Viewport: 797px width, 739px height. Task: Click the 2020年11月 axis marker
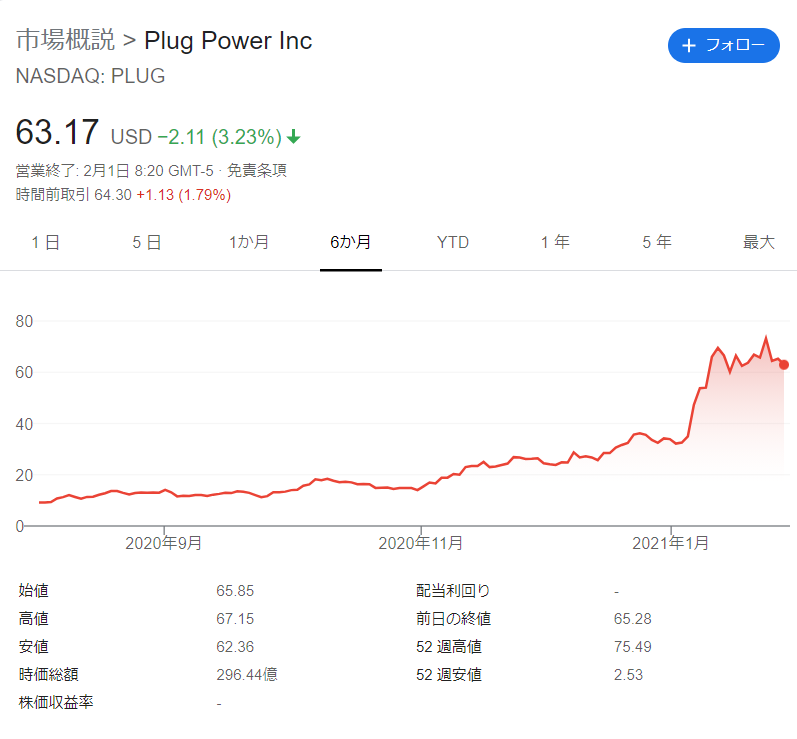(420, 543)
